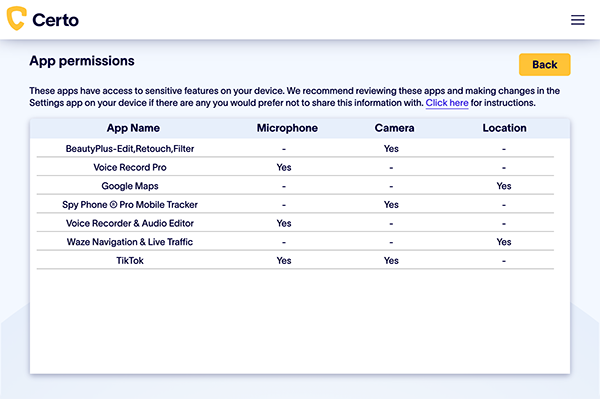Click Spy Phone Location dash value
The height and width of the screenshot is (399, 600).
(x=504, y=205)
